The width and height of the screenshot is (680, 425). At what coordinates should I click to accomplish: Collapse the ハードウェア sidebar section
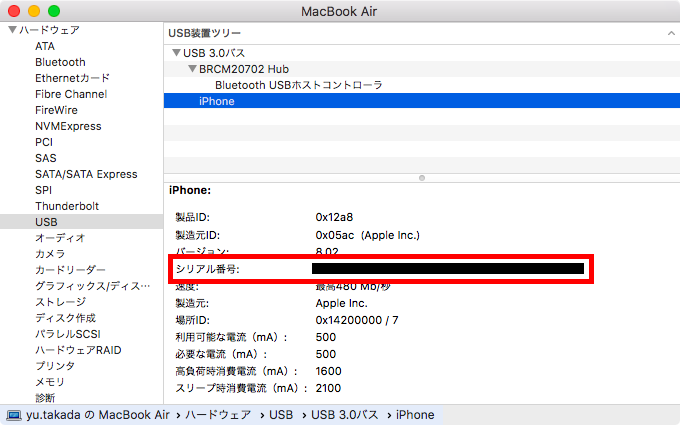[12, 30]
